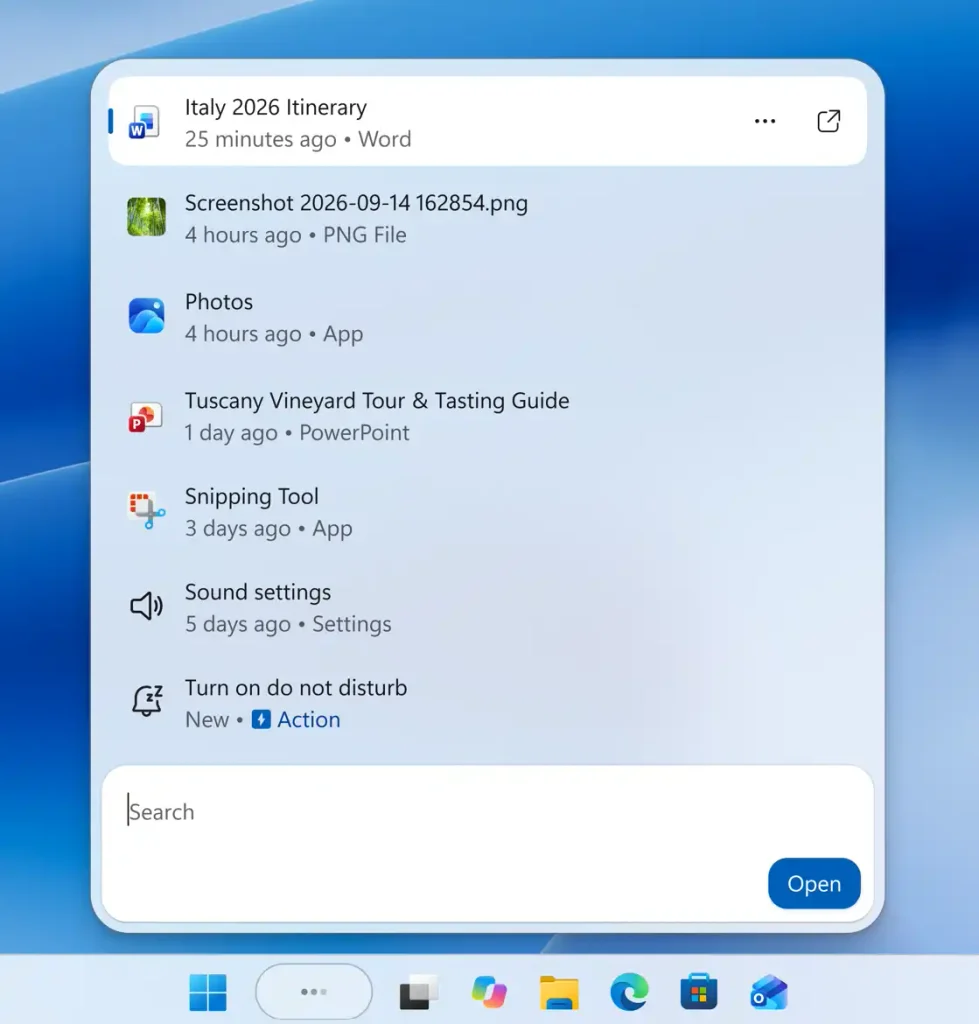The image size is (979, 1024).
Task: Click the "1 day ago • PowerPoint" subtitle
Action: [x=297, y=433]
